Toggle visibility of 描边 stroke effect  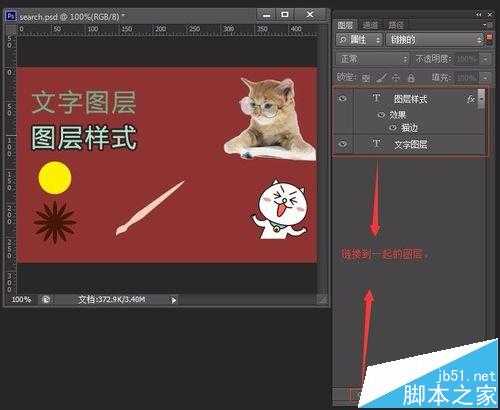393,127
